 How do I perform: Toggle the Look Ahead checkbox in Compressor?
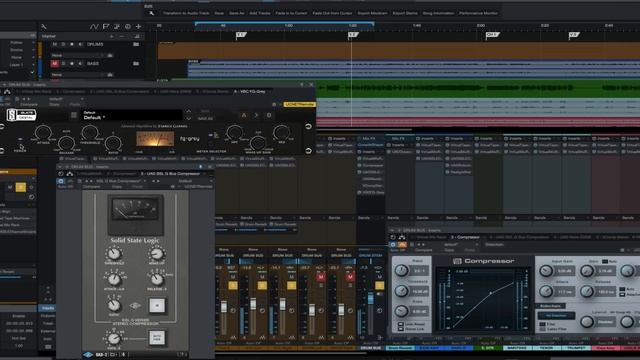coord(401,324)
